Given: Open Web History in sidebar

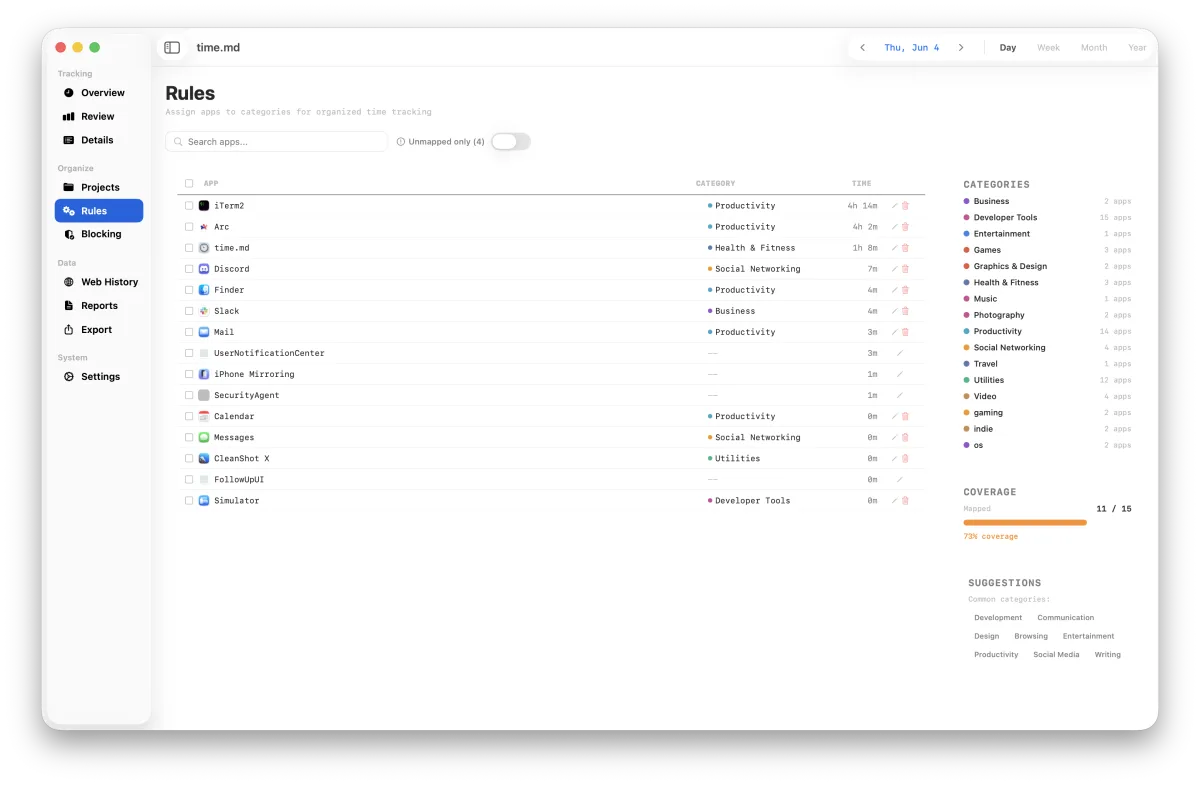Looking at the screenshot, I should coord(99,282).
